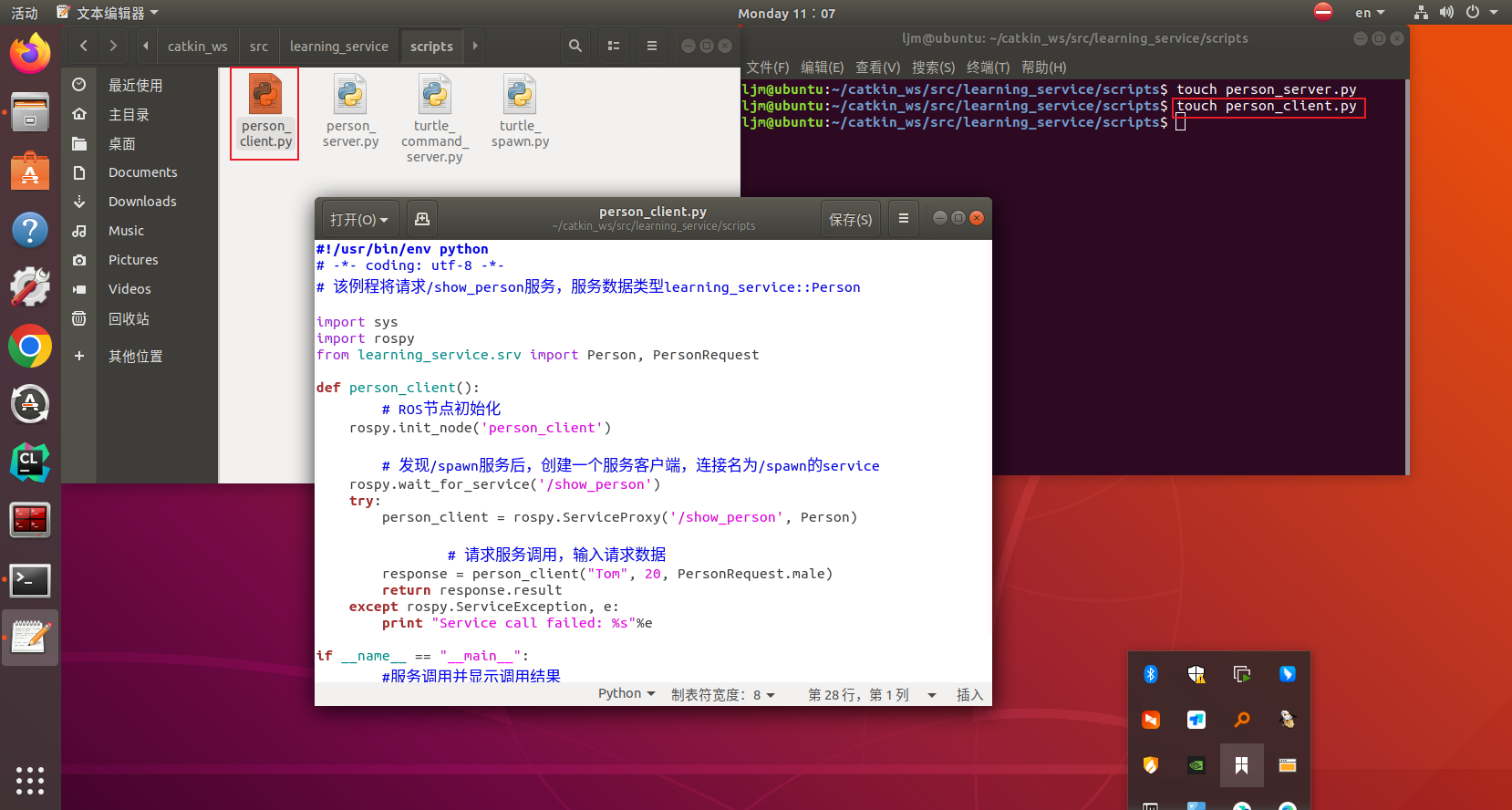Toggle list/grid view in Files
Screen dimensions: 1512x810
[x=614, y=46]
